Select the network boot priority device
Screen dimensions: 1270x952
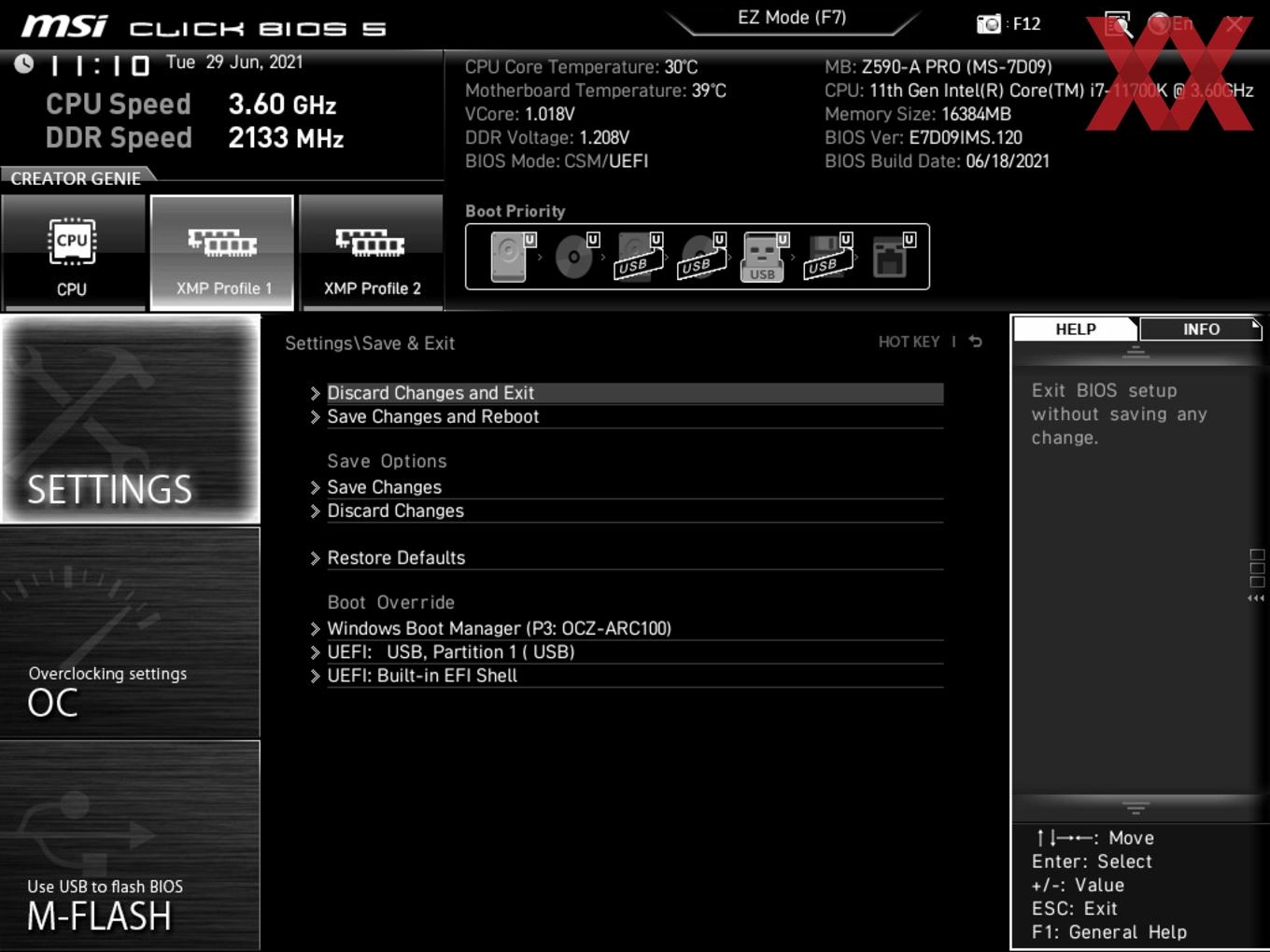coord(893,257)
